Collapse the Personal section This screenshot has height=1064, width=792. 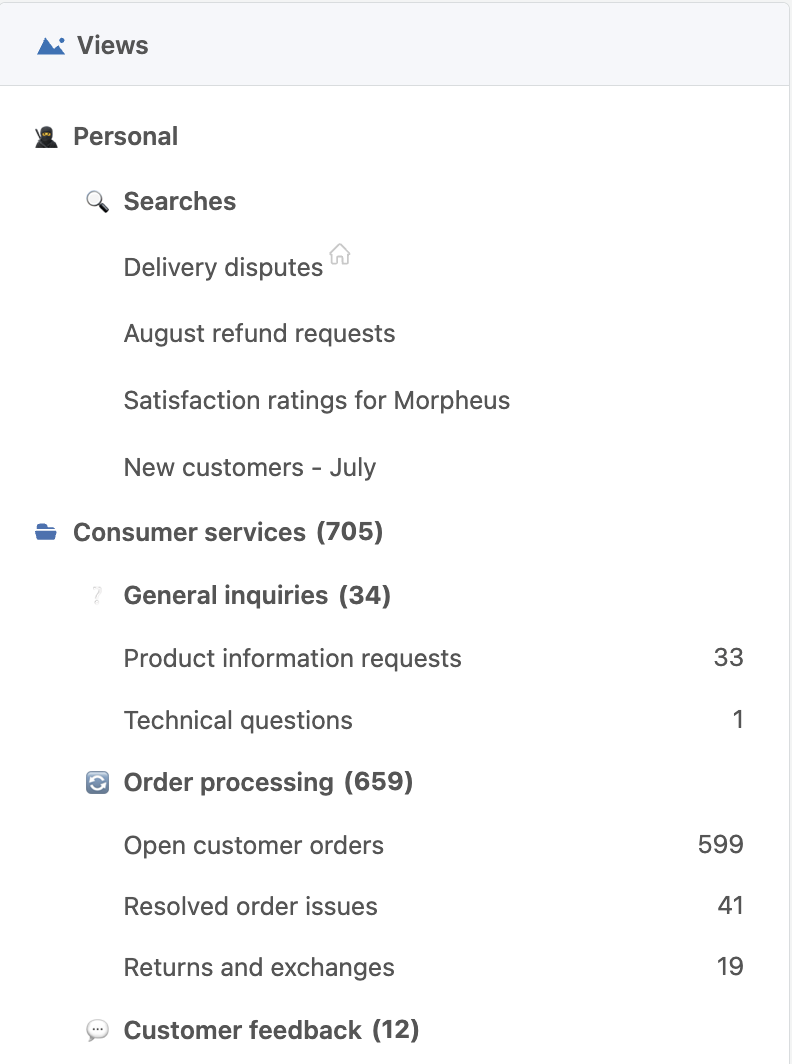click(x=126, y=136)
